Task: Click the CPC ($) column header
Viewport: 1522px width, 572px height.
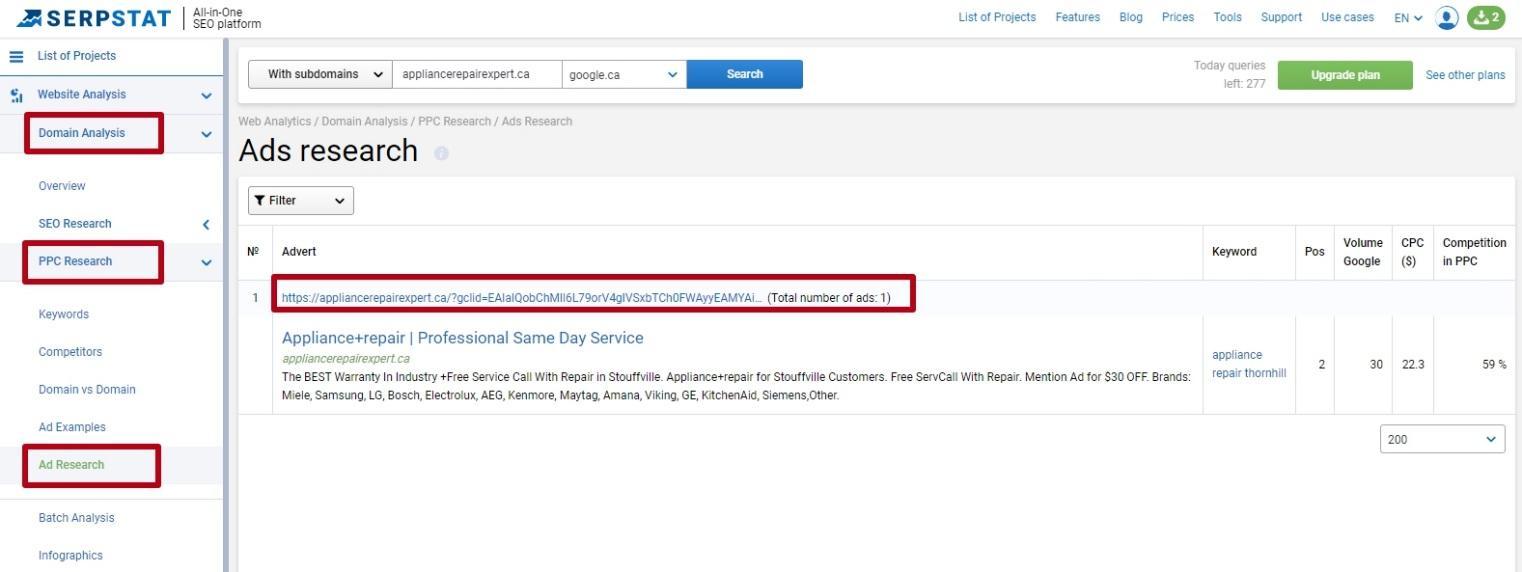Action: tap(1412, 252)
